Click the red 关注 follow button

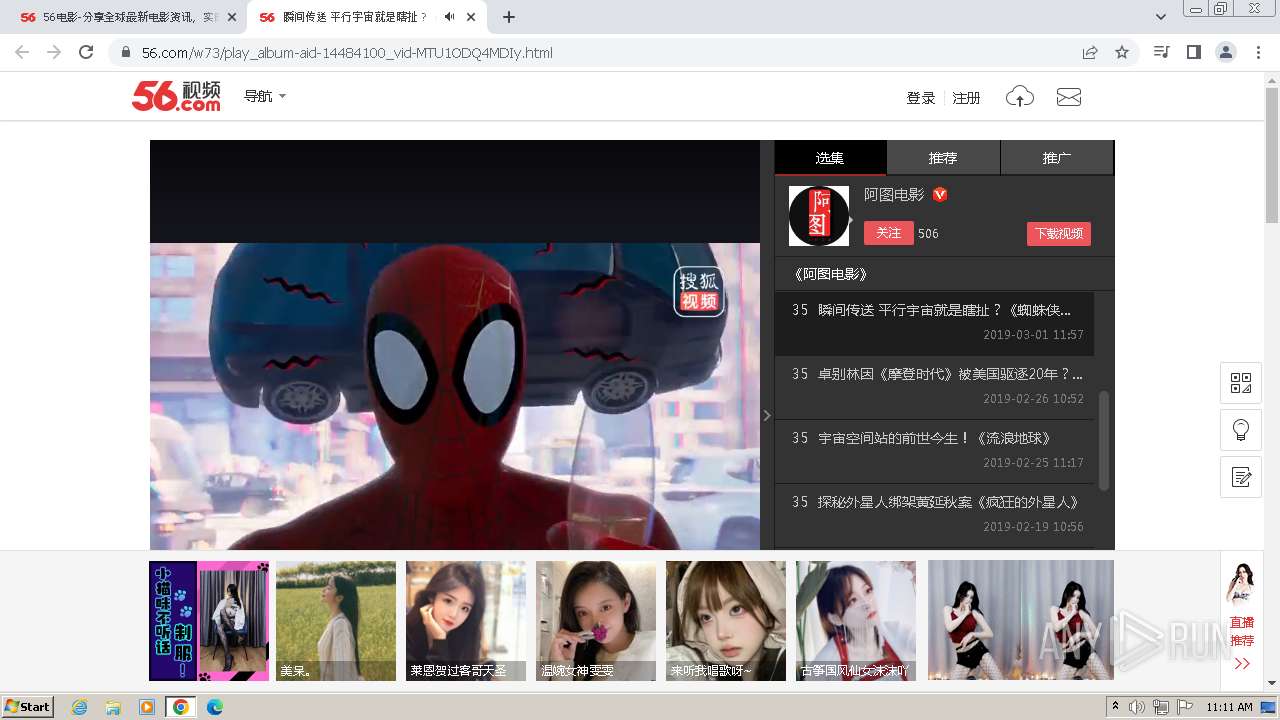[x=889, y=233]
